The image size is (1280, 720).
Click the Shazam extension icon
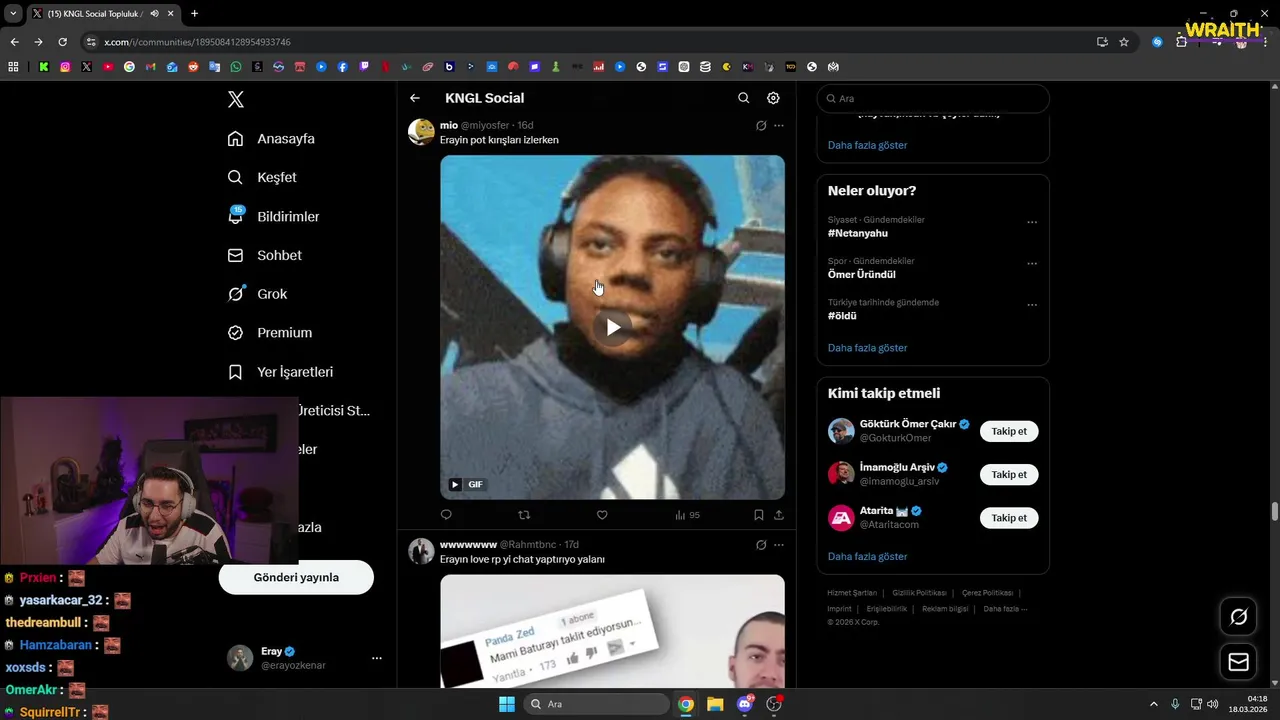tap(1157, 42)
